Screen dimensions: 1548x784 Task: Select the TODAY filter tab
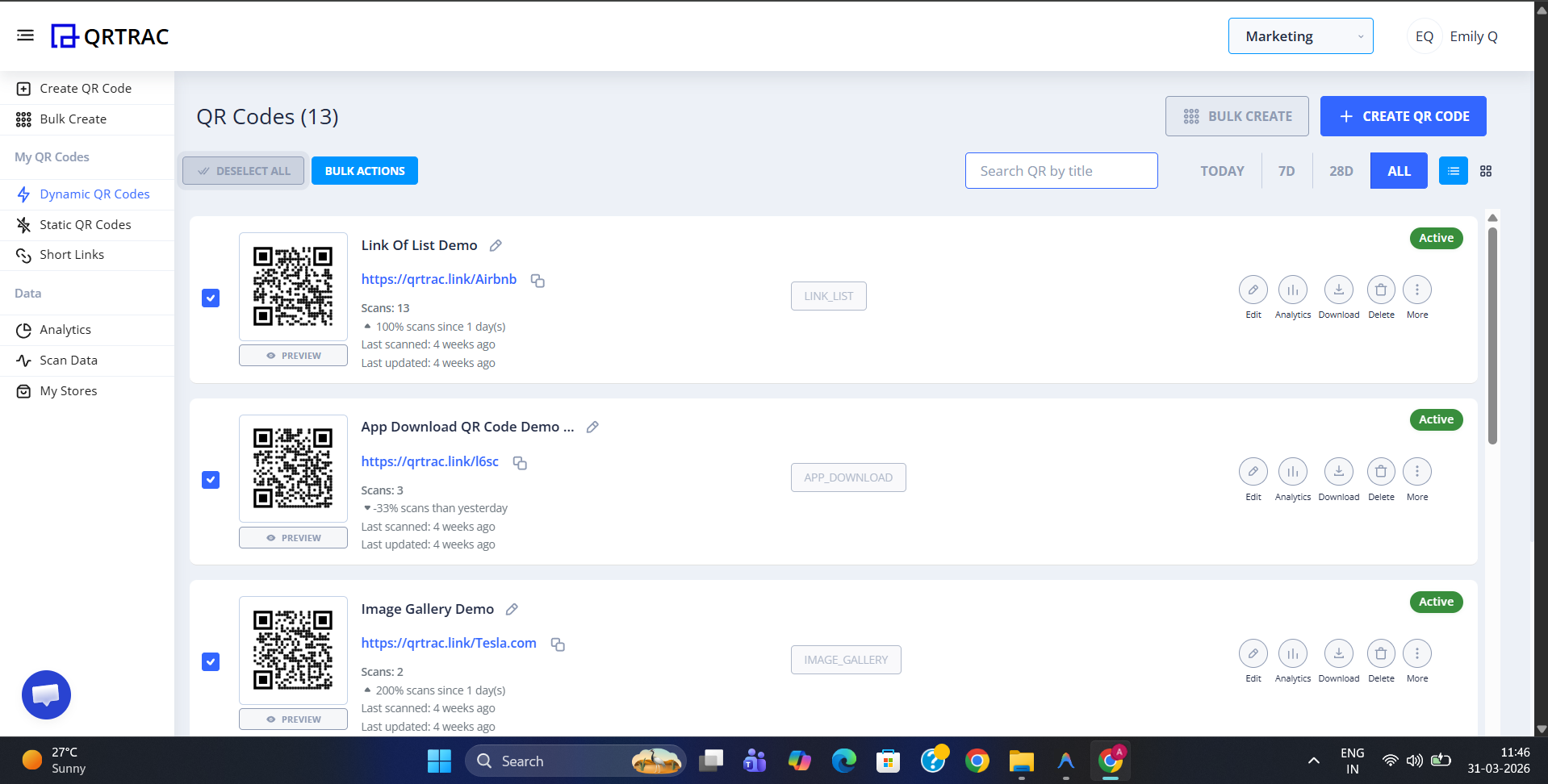coord(1221,170)
